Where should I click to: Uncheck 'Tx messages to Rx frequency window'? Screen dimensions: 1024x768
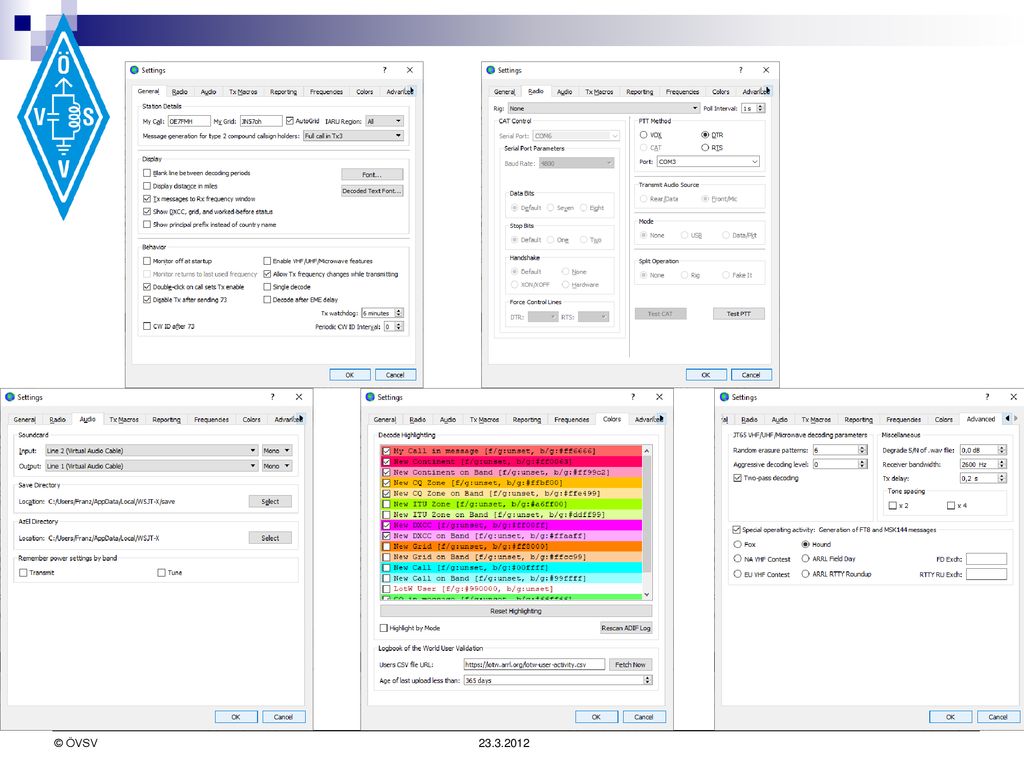coord(147,199)
